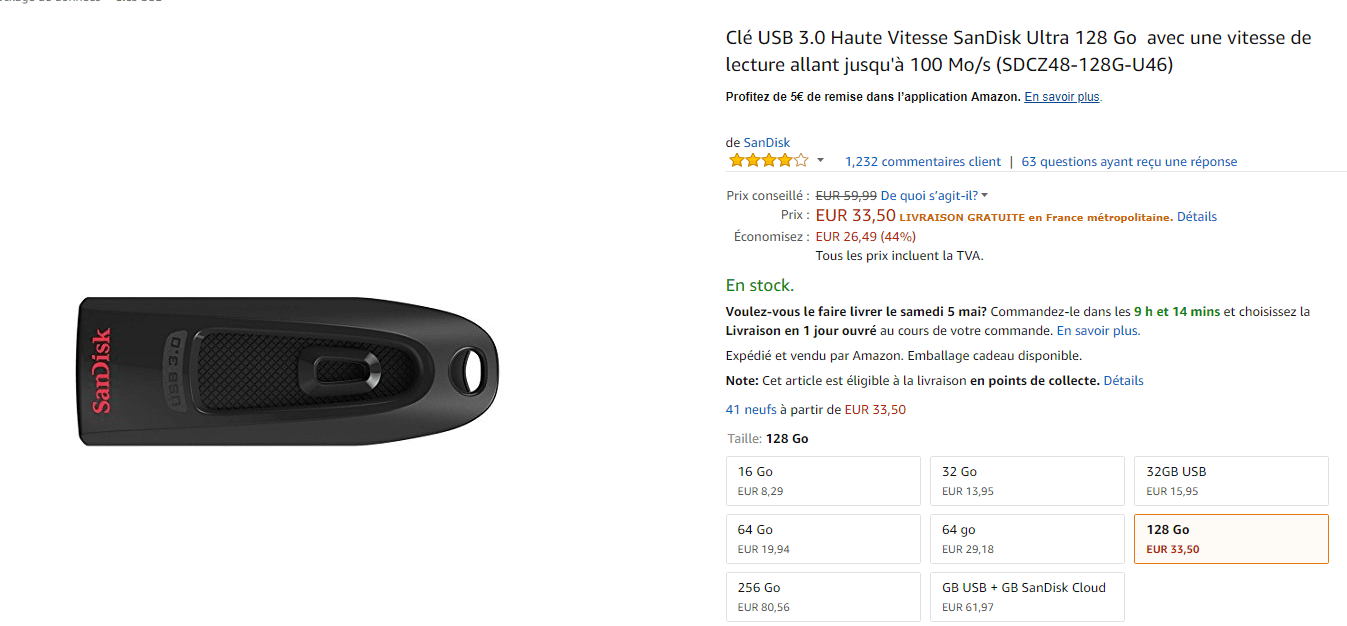Select the 32 Go size option
1347x626 pixels.
pos(1026,481)
